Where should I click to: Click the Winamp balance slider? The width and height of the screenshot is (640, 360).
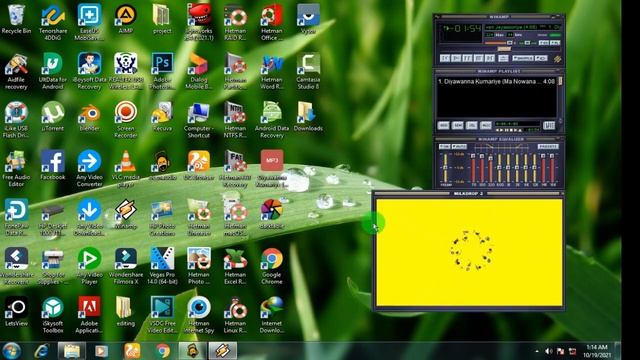coord(528,43)
